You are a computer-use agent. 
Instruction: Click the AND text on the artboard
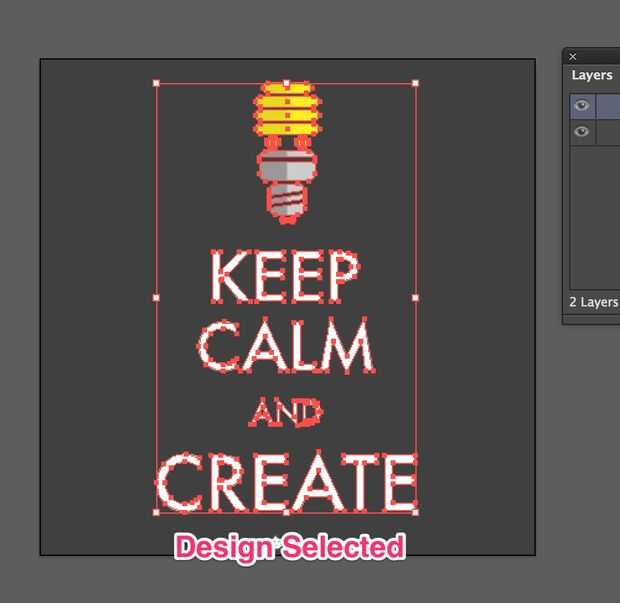click(x=286, y=412)
